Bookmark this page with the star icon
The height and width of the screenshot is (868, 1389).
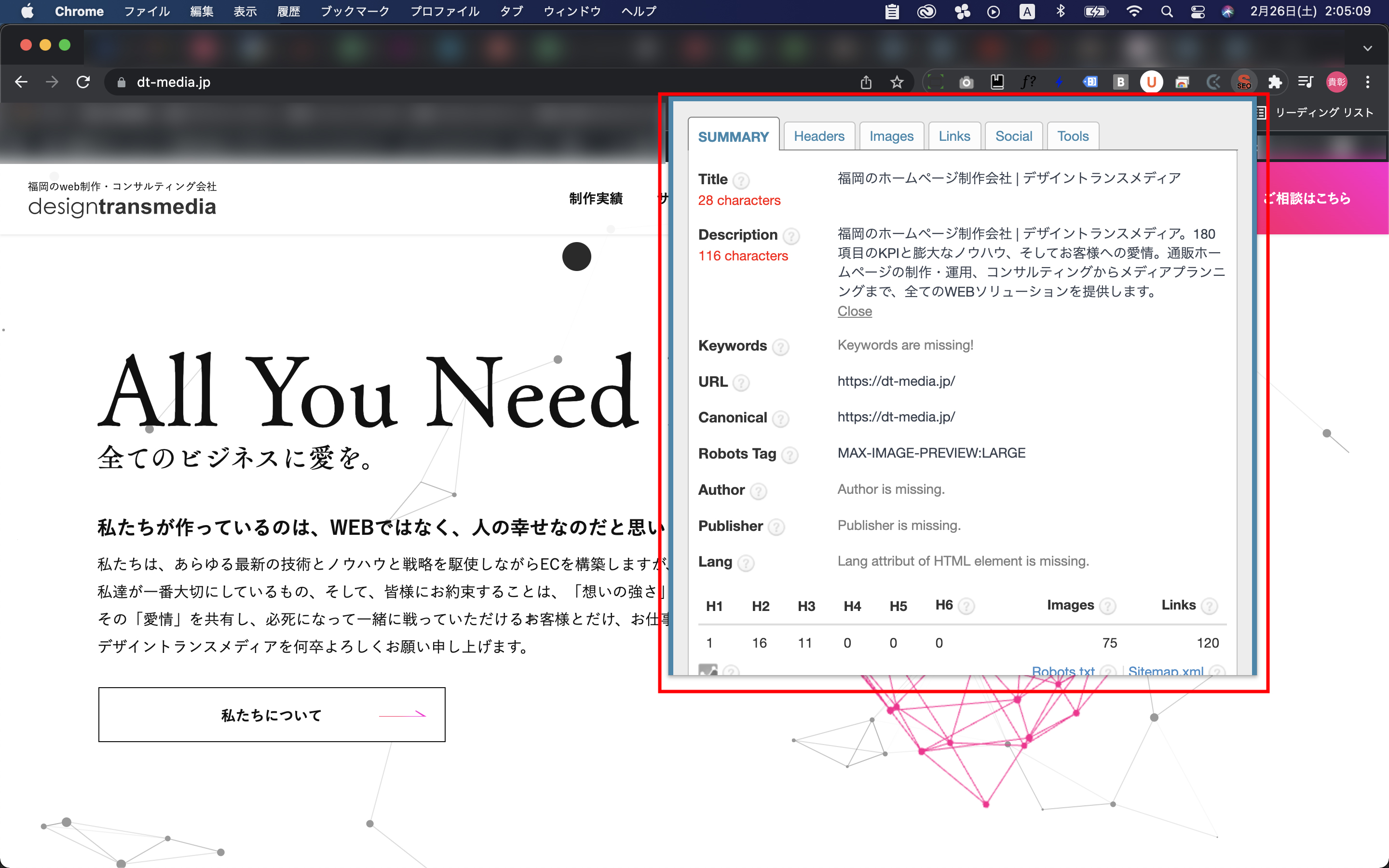point(897,82)
